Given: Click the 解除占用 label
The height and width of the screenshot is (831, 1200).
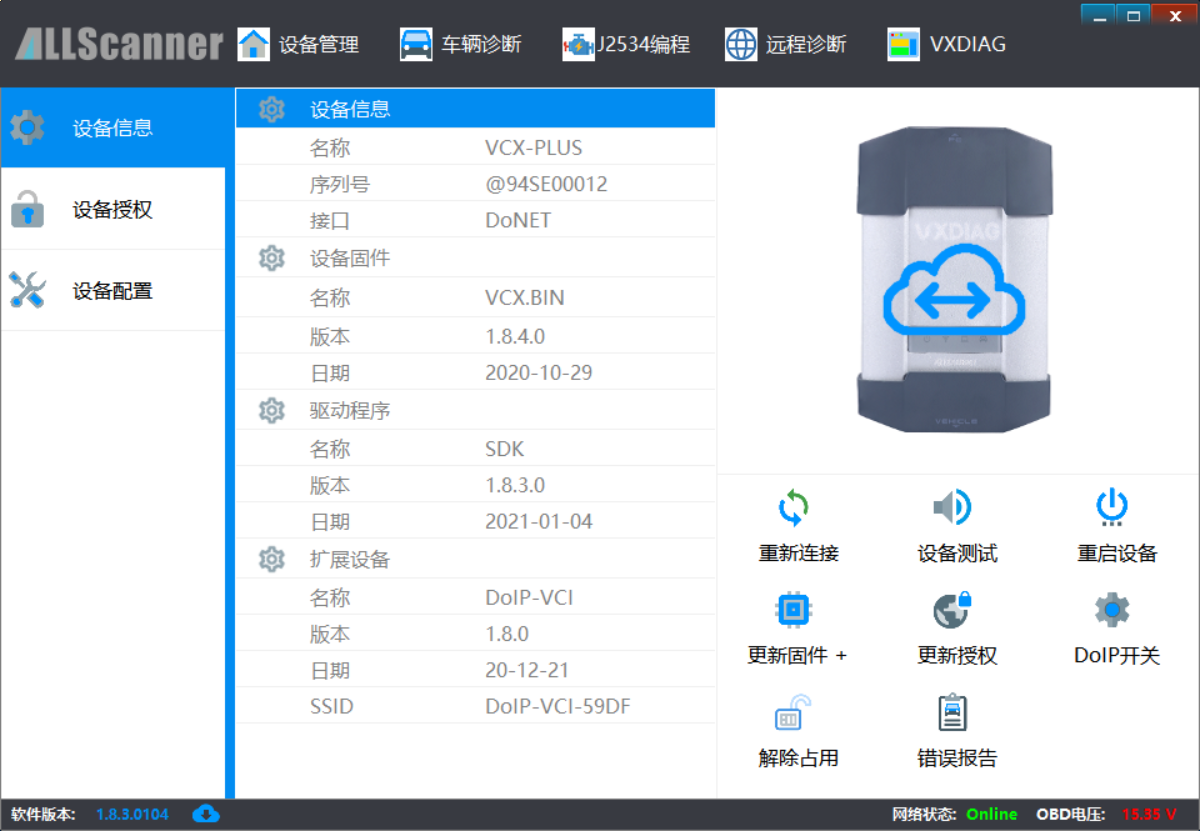Looking at the screenshot, I should click(x=798, y=758).
